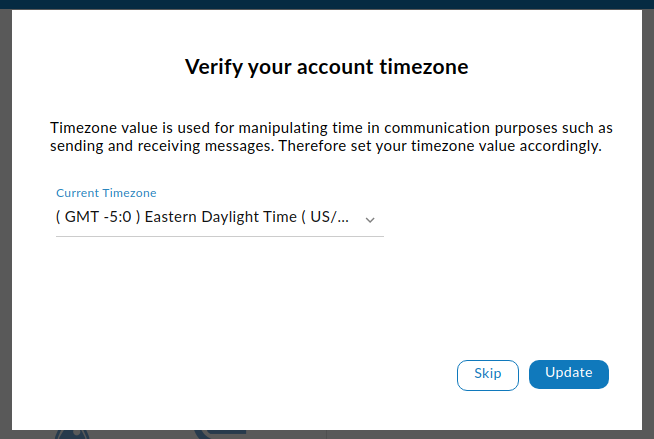Click the timezone description paragraph

coord(331,137)
